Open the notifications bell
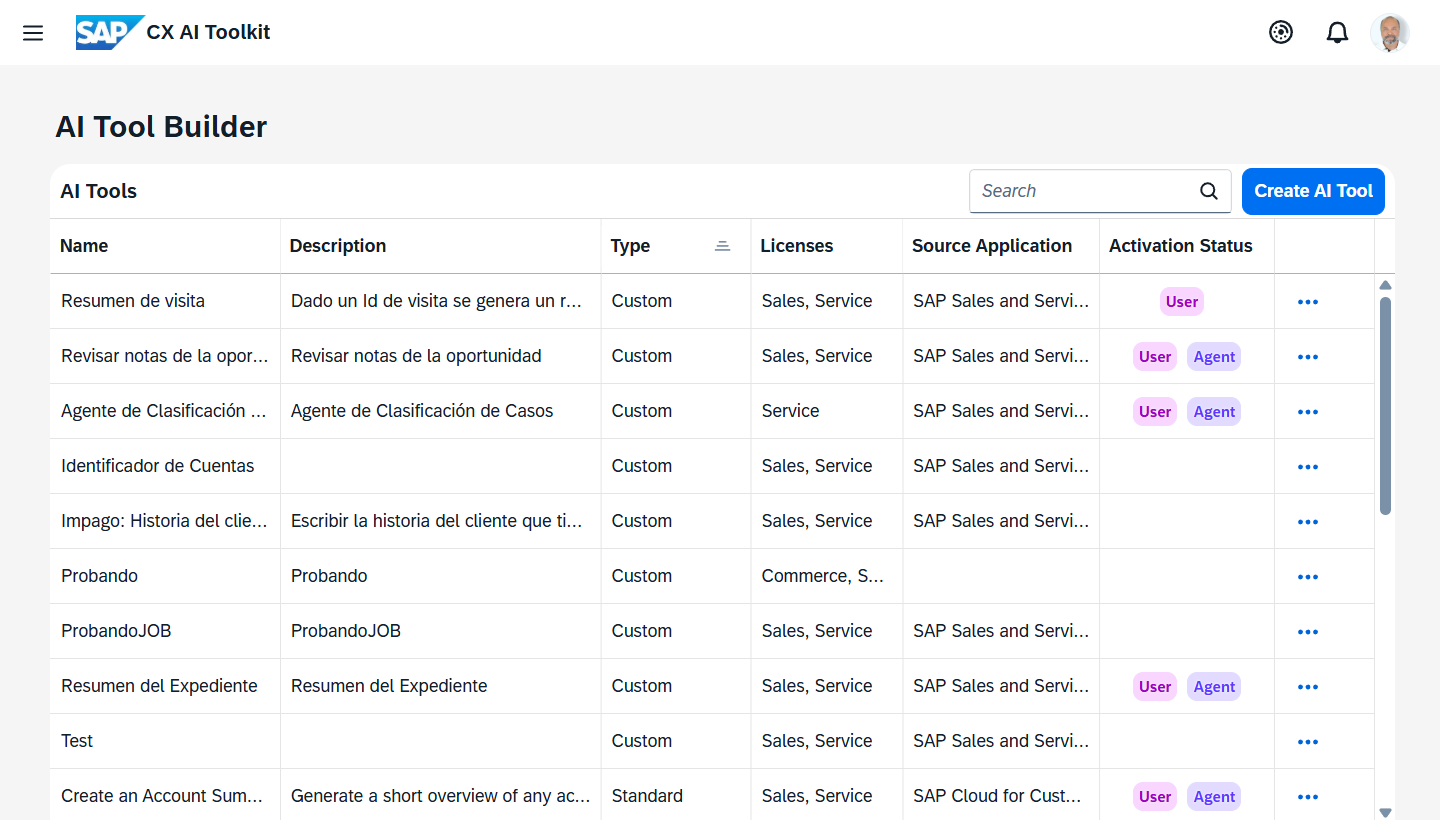Screen dimensions: 1440x820 click(1337, 33)
